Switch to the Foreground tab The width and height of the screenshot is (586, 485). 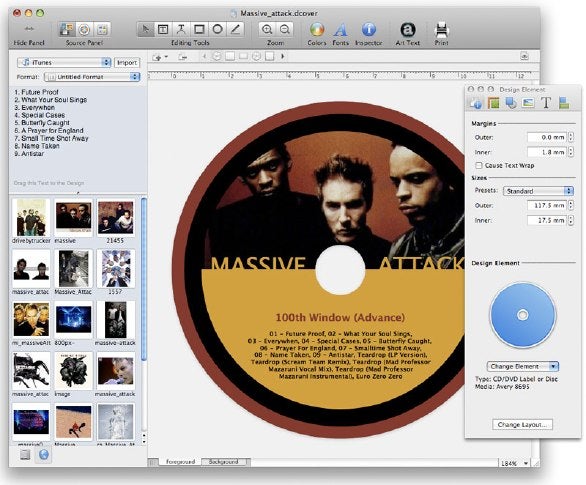180,462
